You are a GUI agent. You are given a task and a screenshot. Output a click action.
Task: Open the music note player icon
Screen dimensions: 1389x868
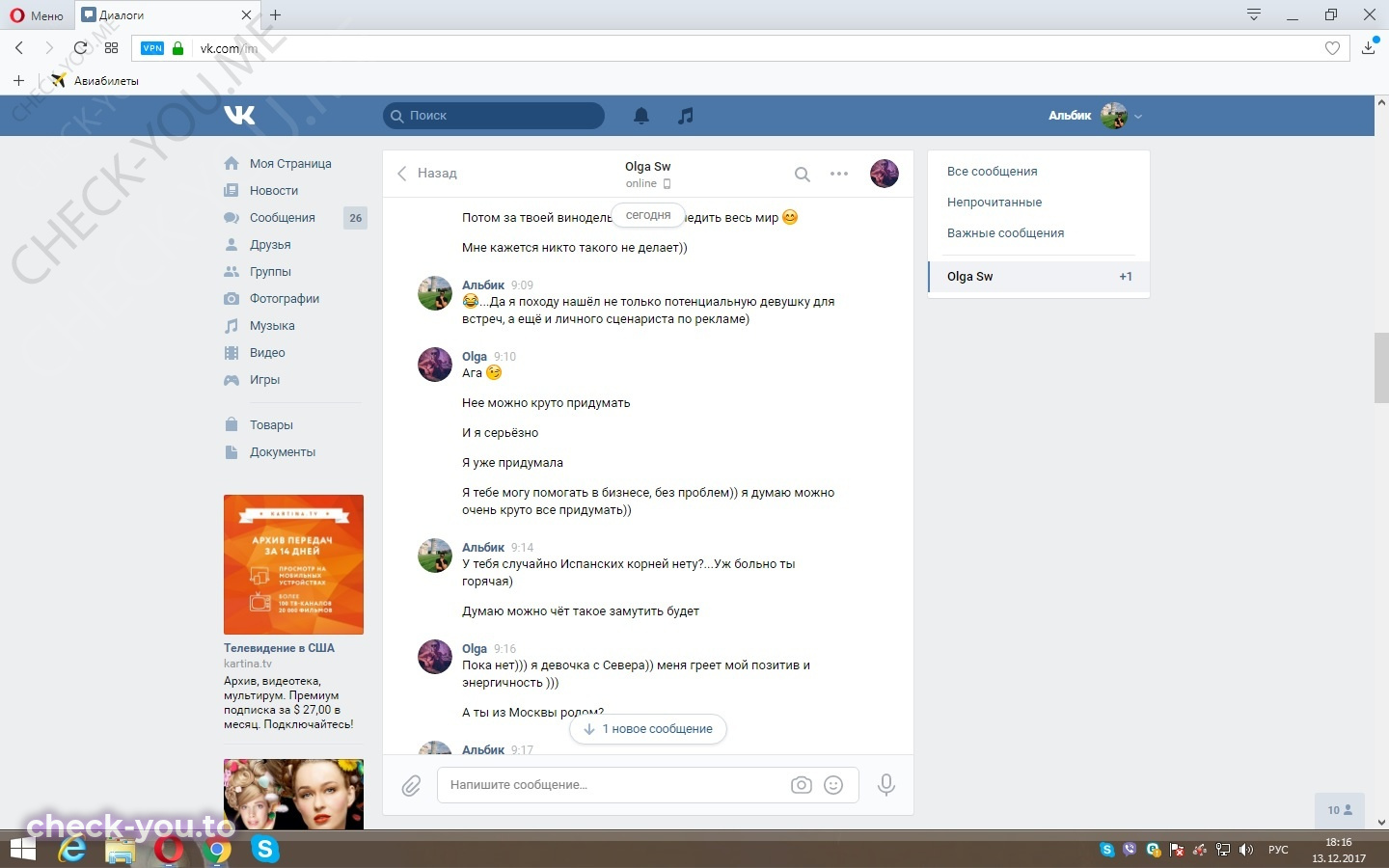pos(686,116)
